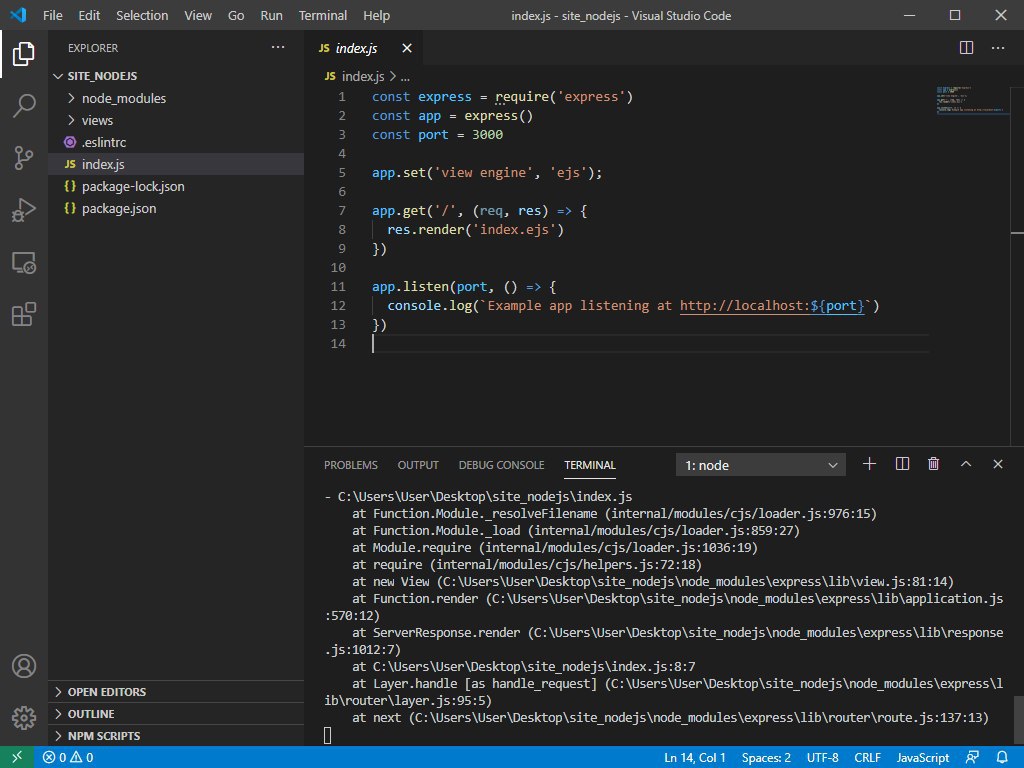This screenshot has width=1024, height=768.
Task: Maximize the terminal panel with chevron
Action: (x=965, y=464)
